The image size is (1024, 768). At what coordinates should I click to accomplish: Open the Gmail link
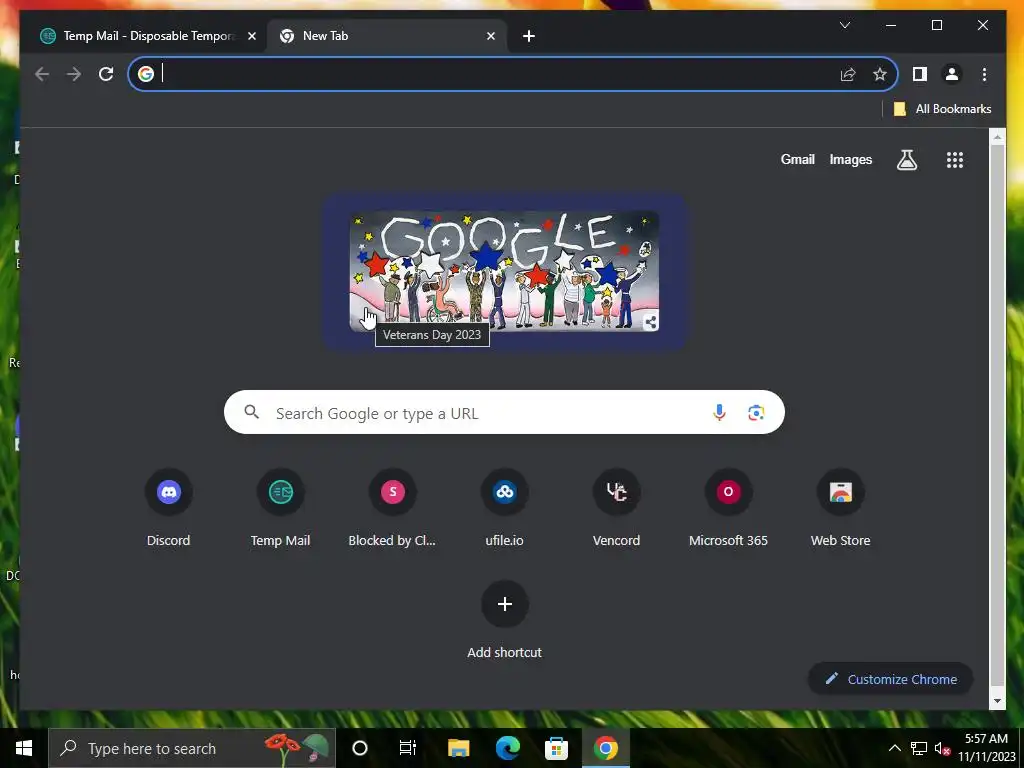click(x=797, y=159)
